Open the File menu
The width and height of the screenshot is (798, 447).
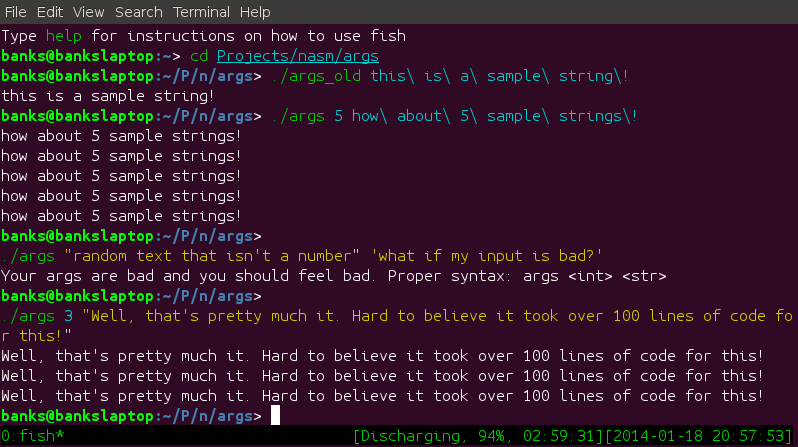(x=15, y=12)
